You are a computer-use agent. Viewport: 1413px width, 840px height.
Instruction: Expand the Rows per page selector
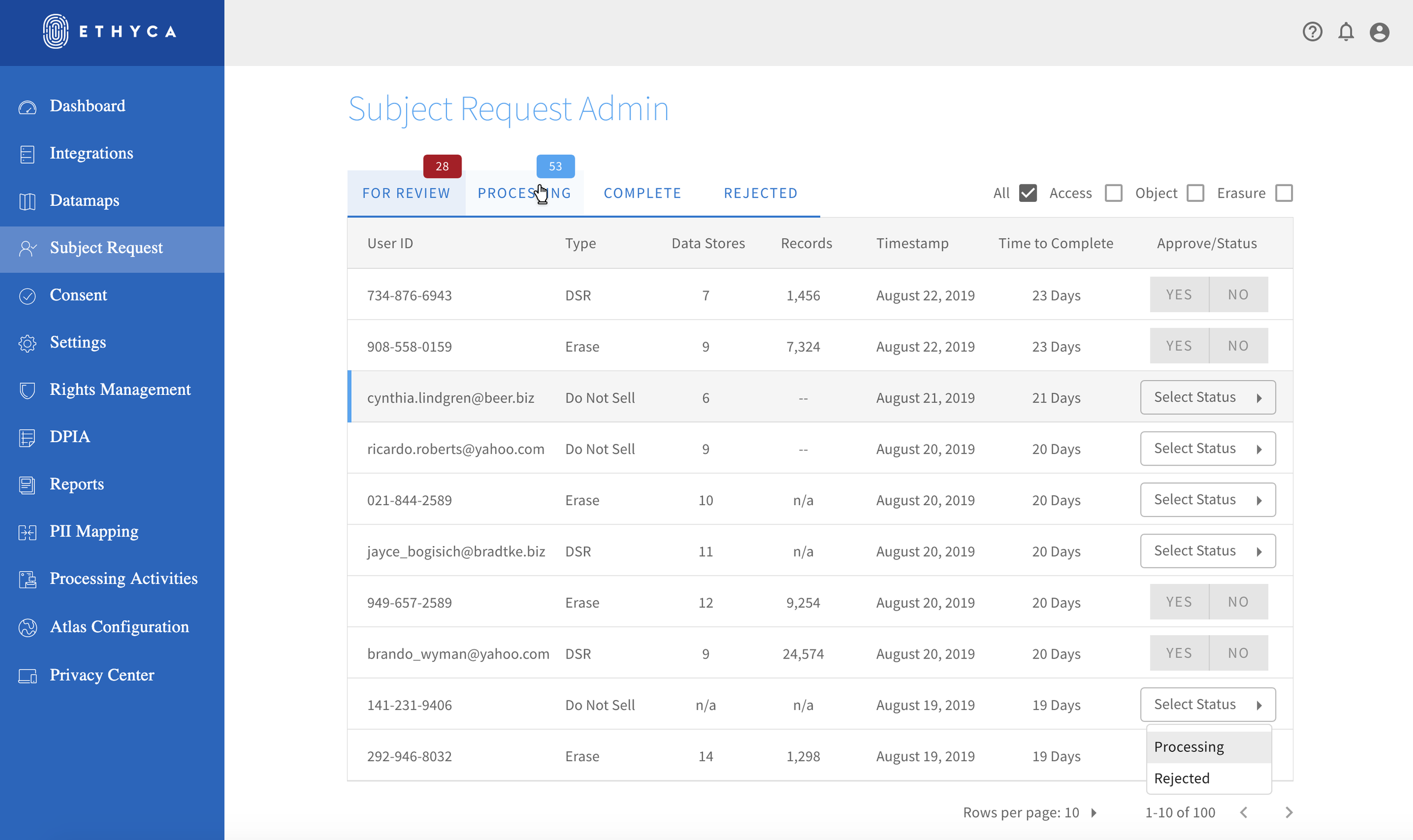coord(1094,813)
